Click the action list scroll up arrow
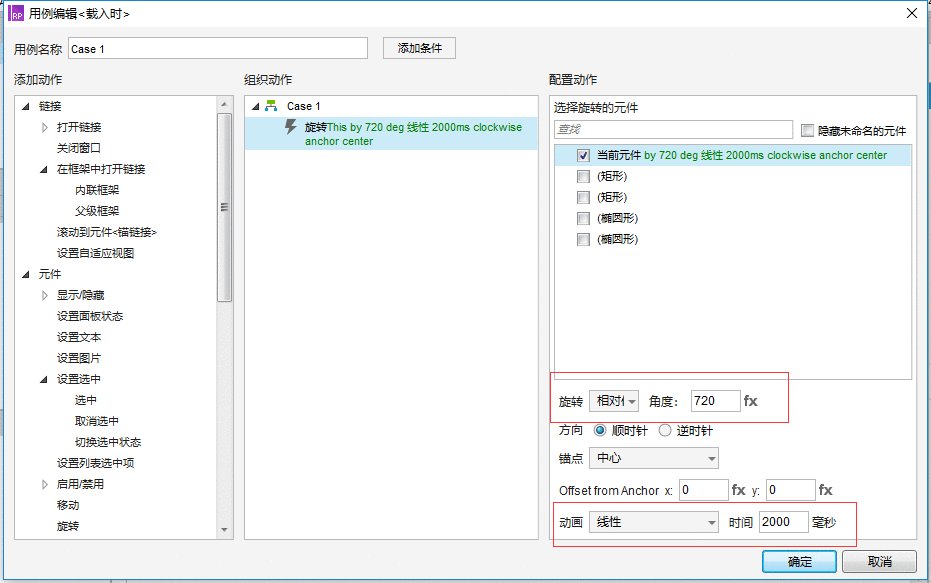The width and height of the screenshot is (931, 583). pos(224,104)
